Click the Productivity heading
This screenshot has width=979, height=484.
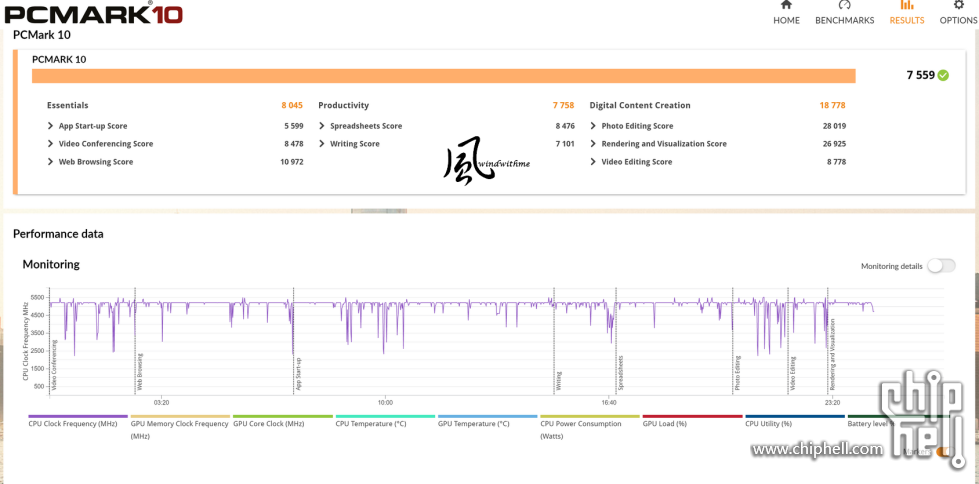[343, 106]
